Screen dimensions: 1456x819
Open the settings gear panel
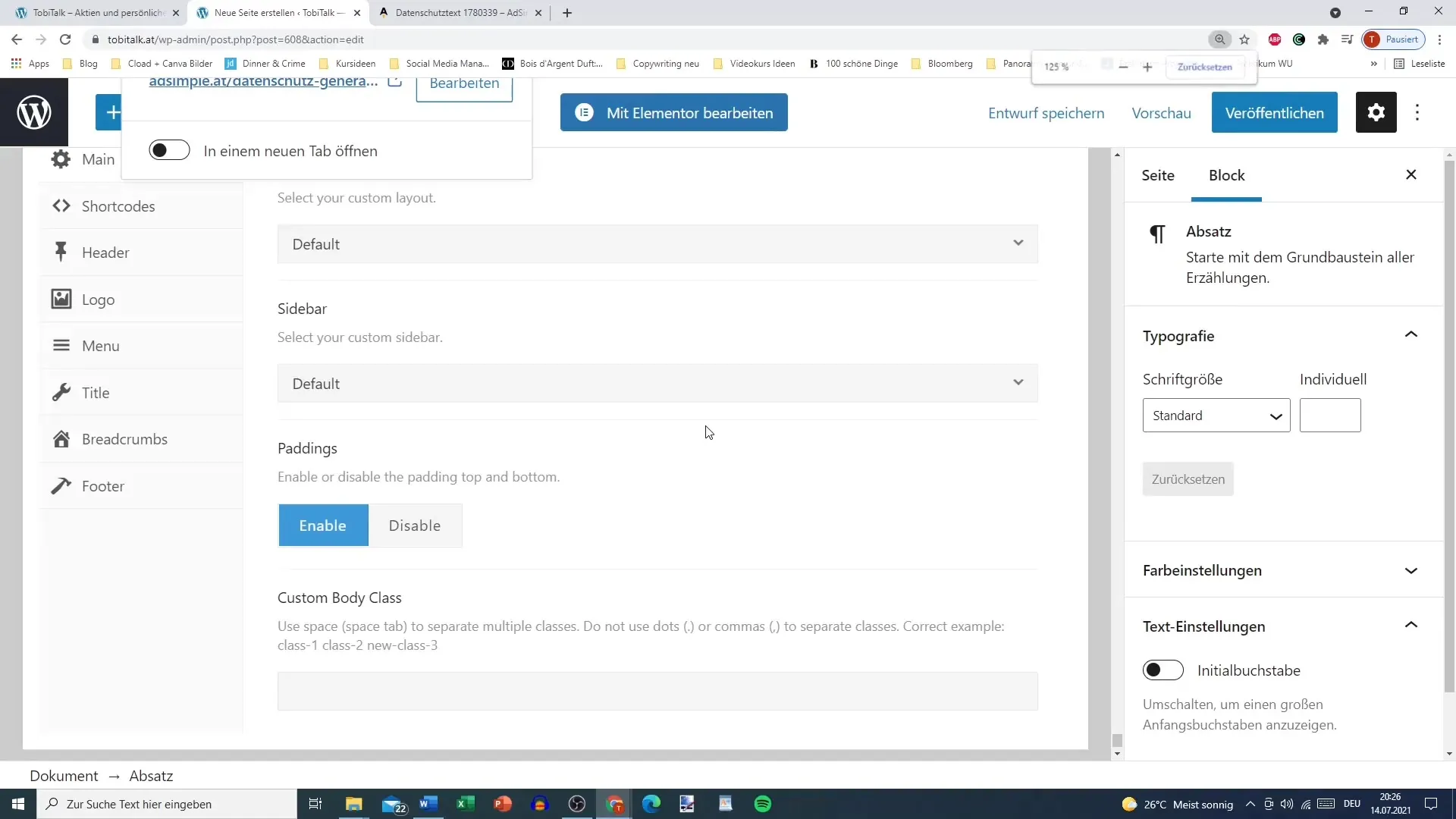point(1376,112)
